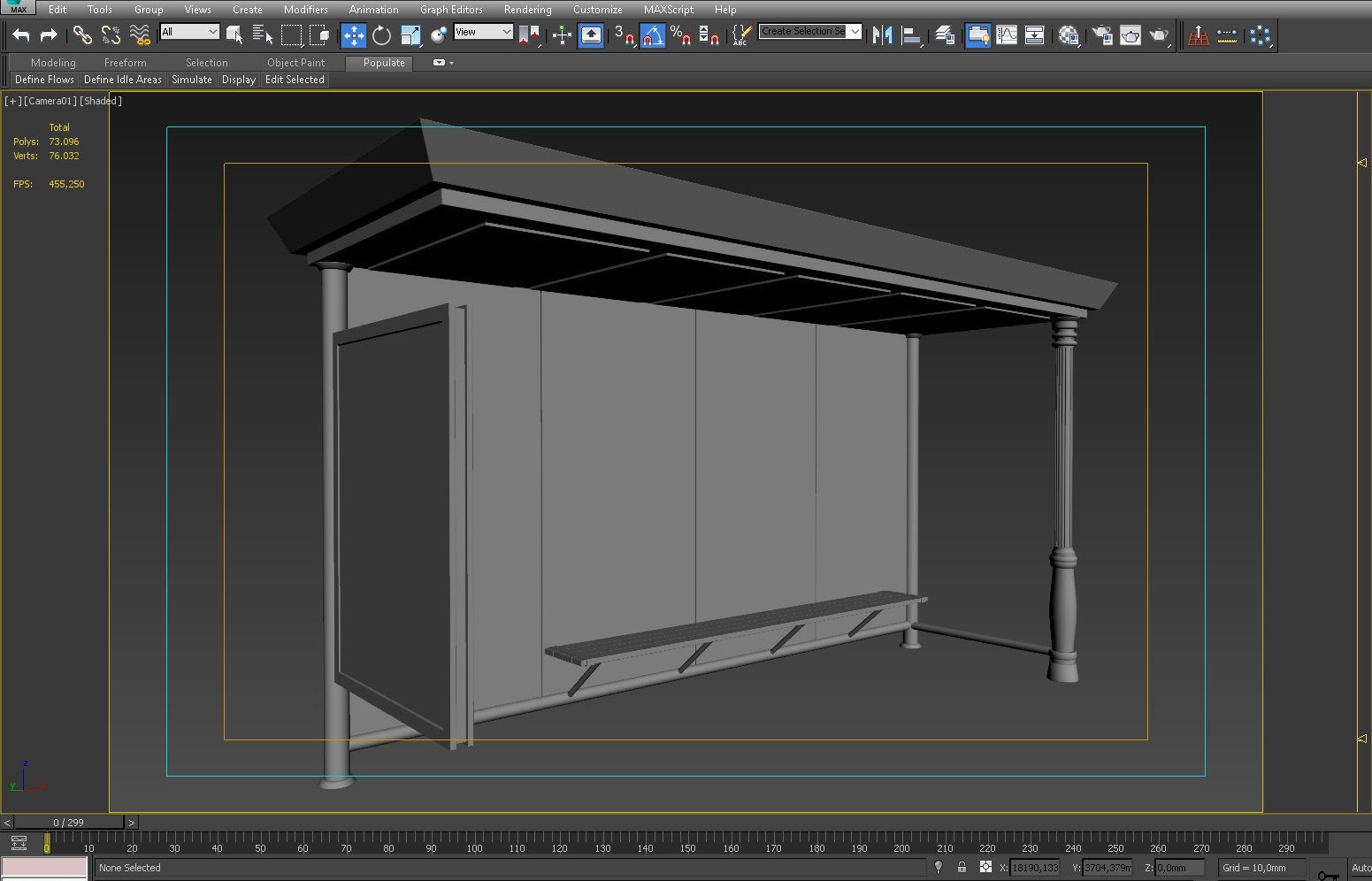The image size is (1372, 881).
Task: Open the Layer Explorer icon
Action: pos(945,35)
